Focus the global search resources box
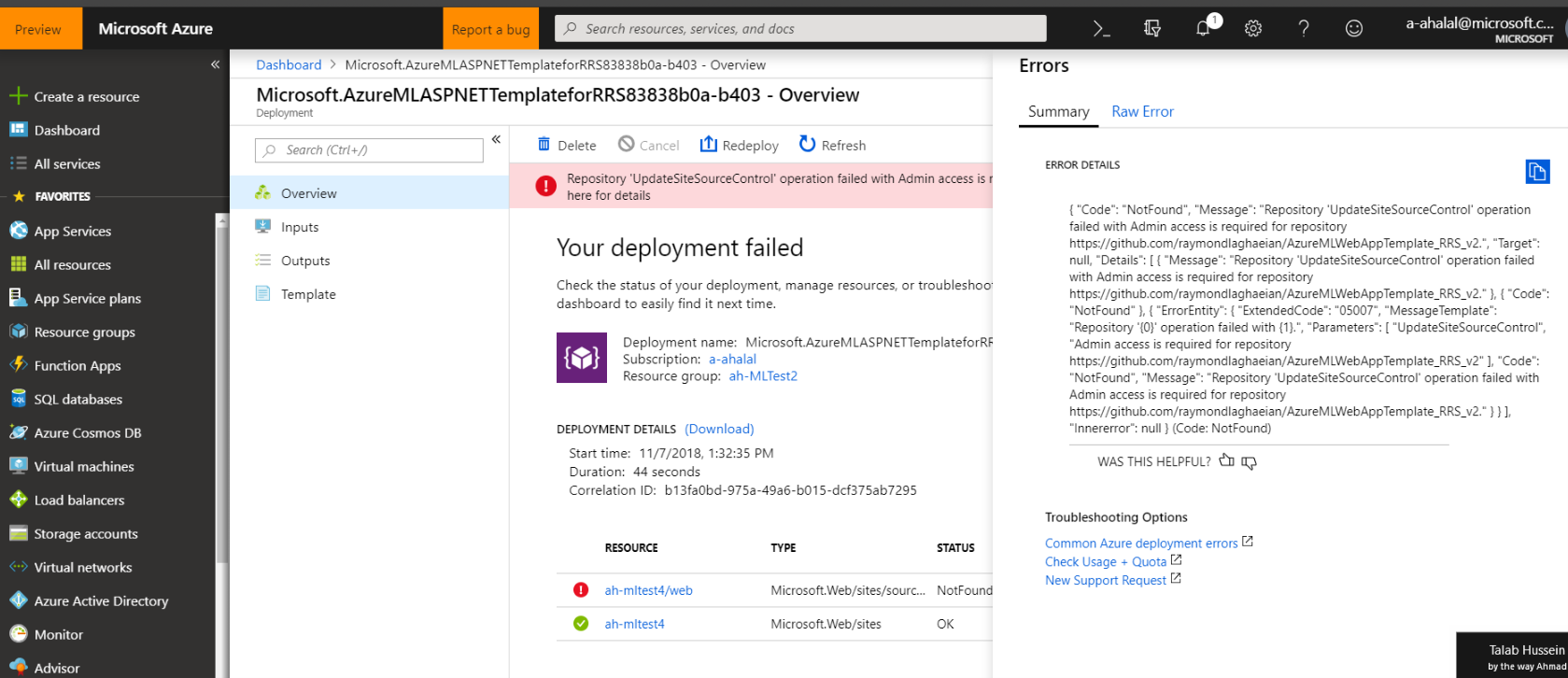Viewport: 1568px width, 678px height. tap(800, 29)
